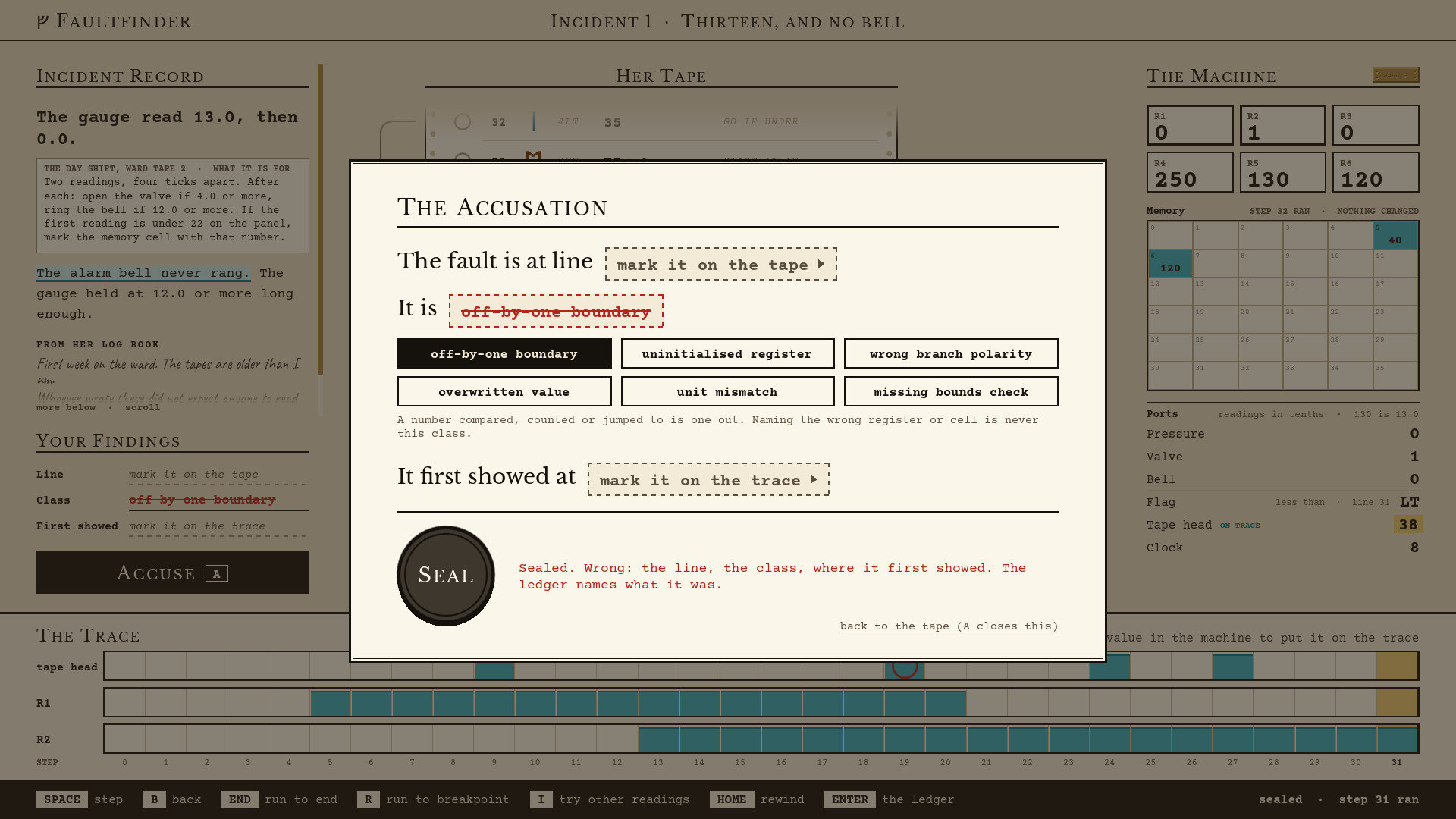Click the arrow in 'mark it on the tape' field

pos(821,264)
